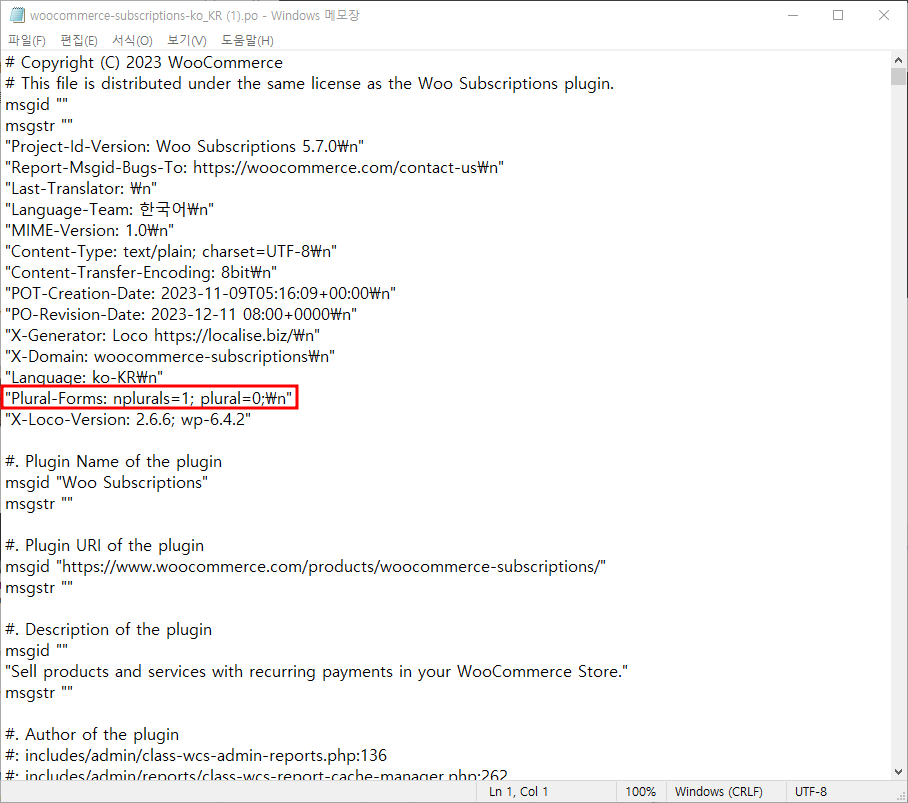Click the Ln 1, Col 1 status indicator
This screenshot has height=803, width=908.
(x=518, y=791)
